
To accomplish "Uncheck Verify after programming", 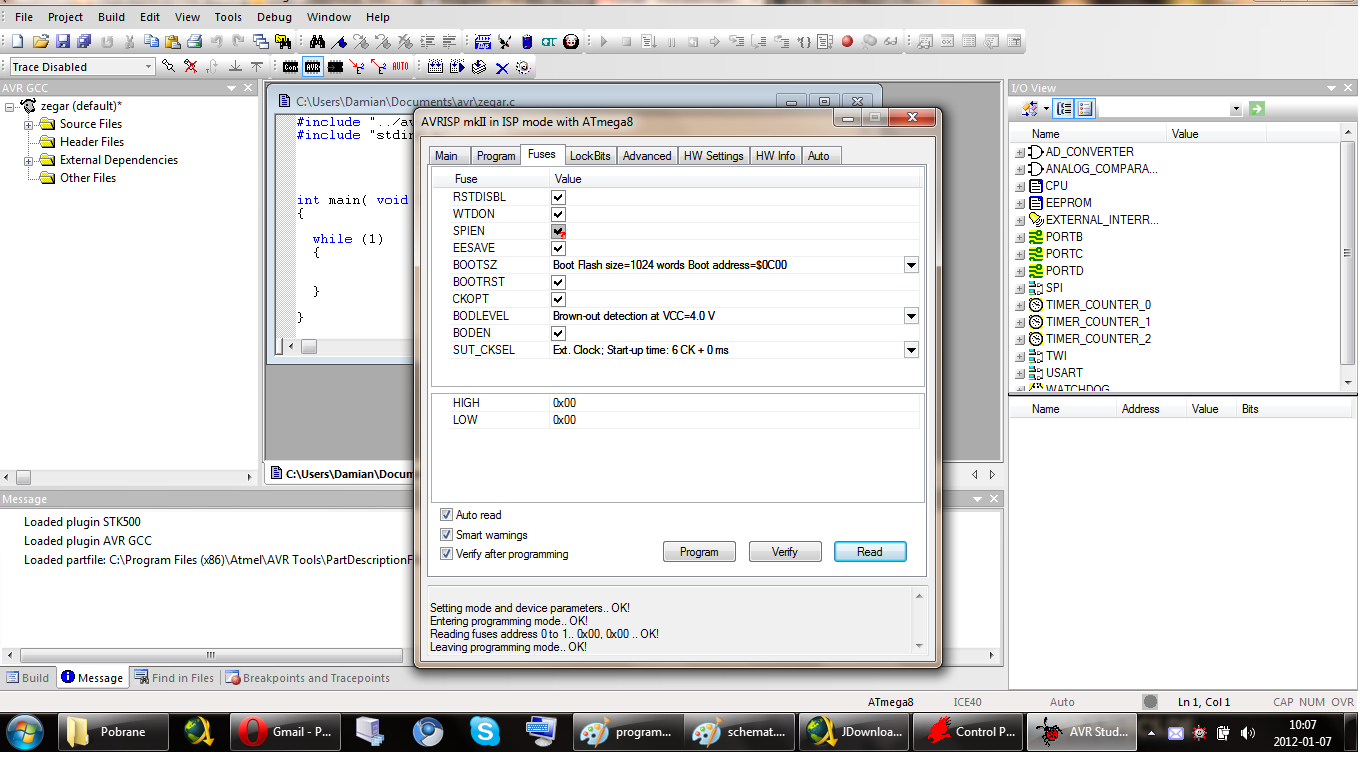I will [447, 554].
